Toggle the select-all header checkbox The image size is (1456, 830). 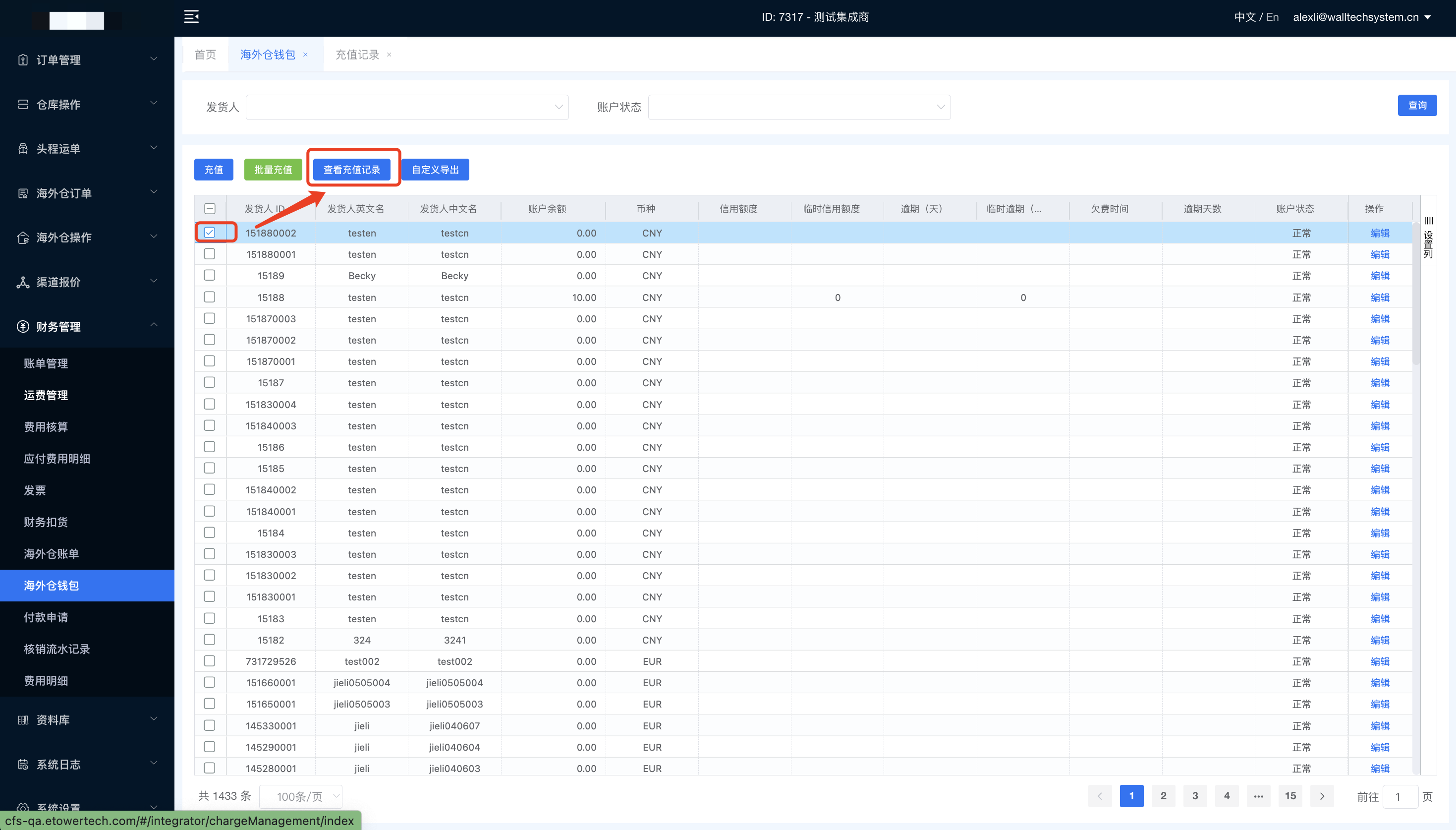tap(210, 209)
